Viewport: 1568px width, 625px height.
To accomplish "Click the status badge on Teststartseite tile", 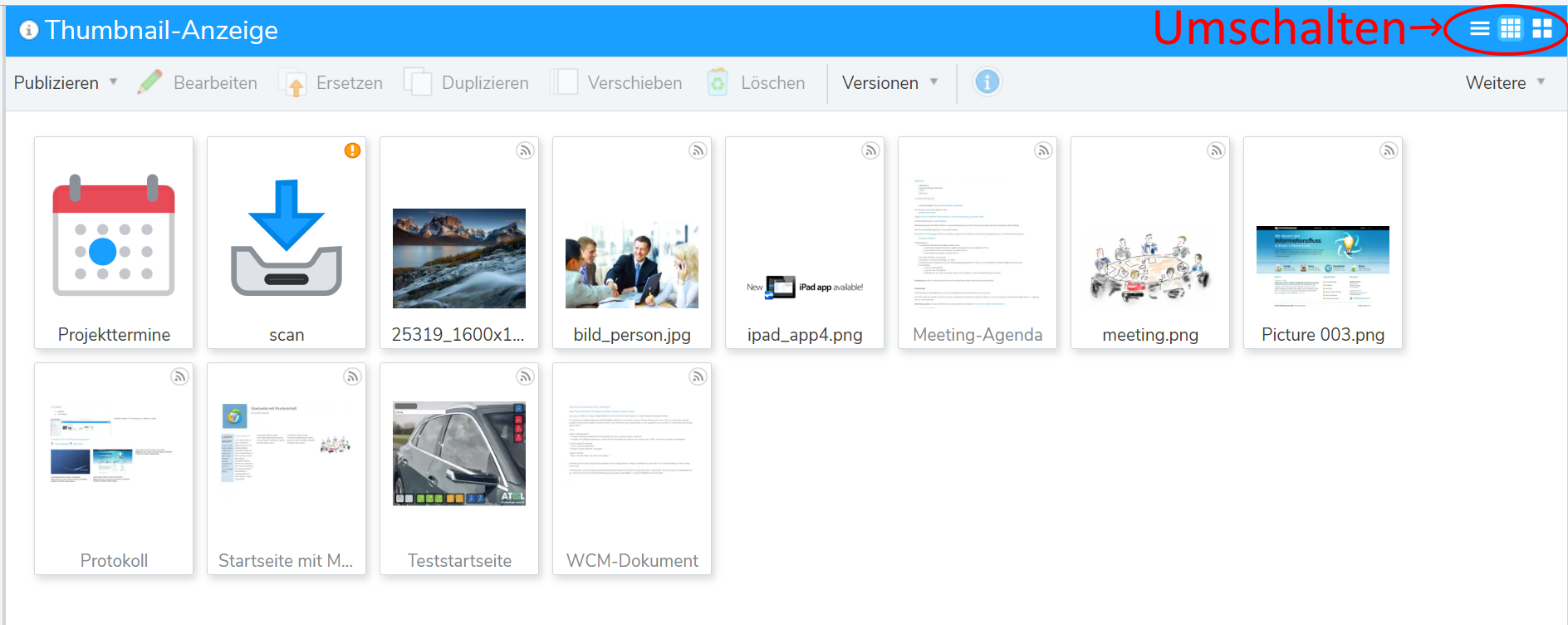I will (525, 376).
